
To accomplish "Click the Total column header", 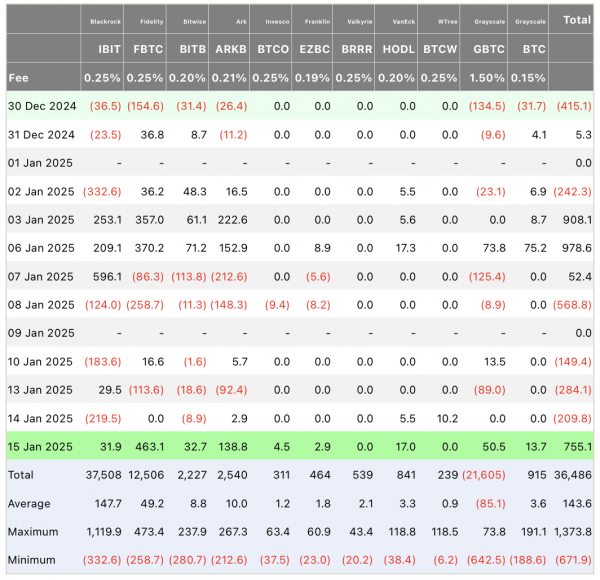I will [577, 20].
